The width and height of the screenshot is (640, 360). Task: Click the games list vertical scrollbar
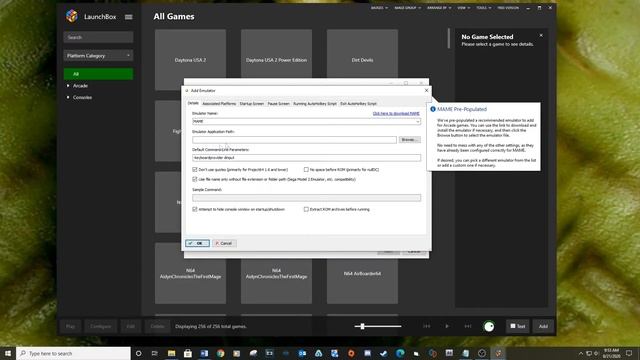tap(449, 38)
